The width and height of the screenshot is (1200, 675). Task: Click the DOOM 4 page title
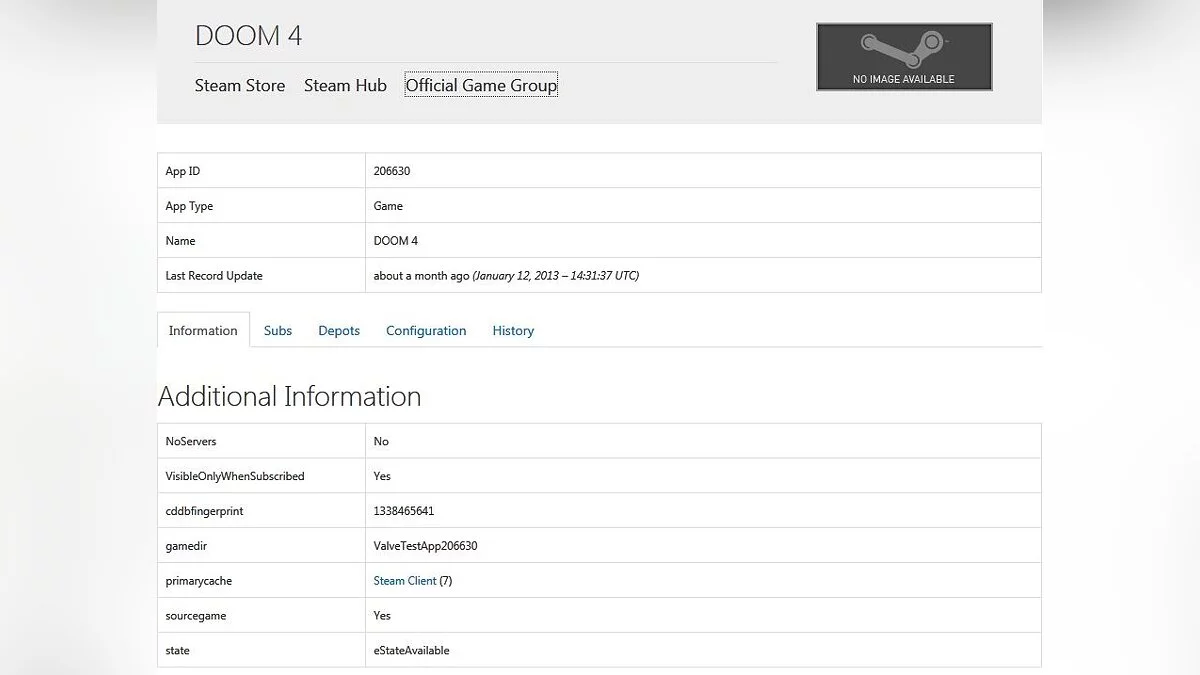tap(248, 36)
